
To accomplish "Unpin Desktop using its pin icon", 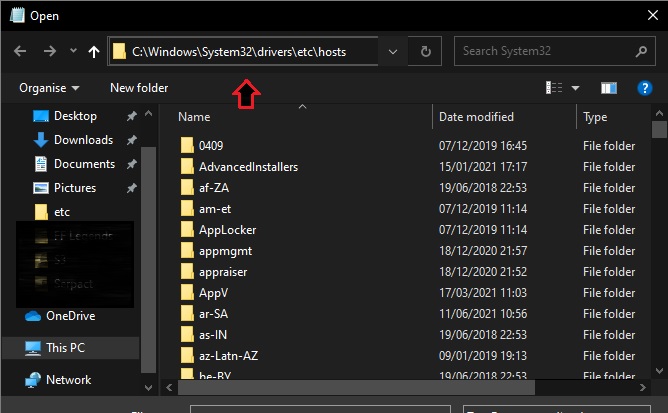I will pos(132,116).
